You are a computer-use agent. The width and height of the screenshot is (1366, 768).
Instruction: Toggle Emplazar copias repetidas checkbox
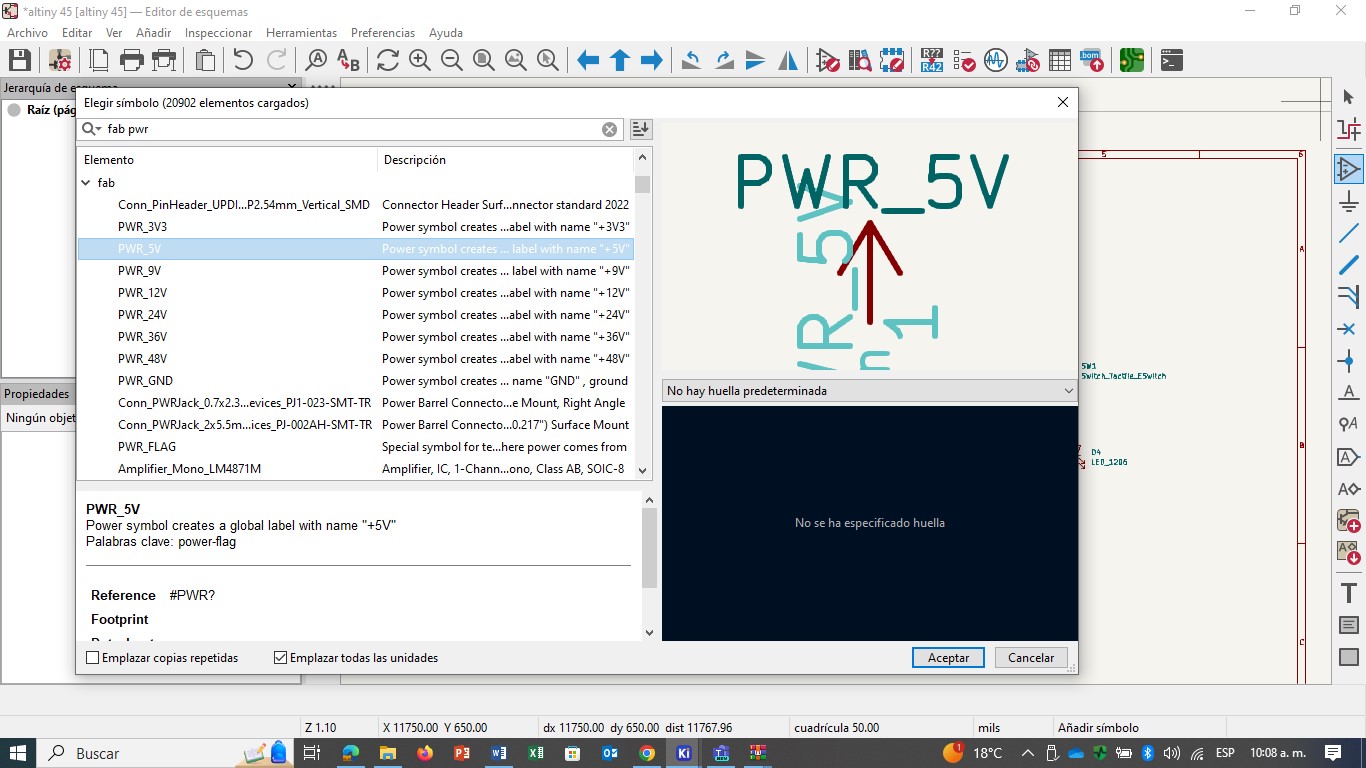[x=93, y=658]
